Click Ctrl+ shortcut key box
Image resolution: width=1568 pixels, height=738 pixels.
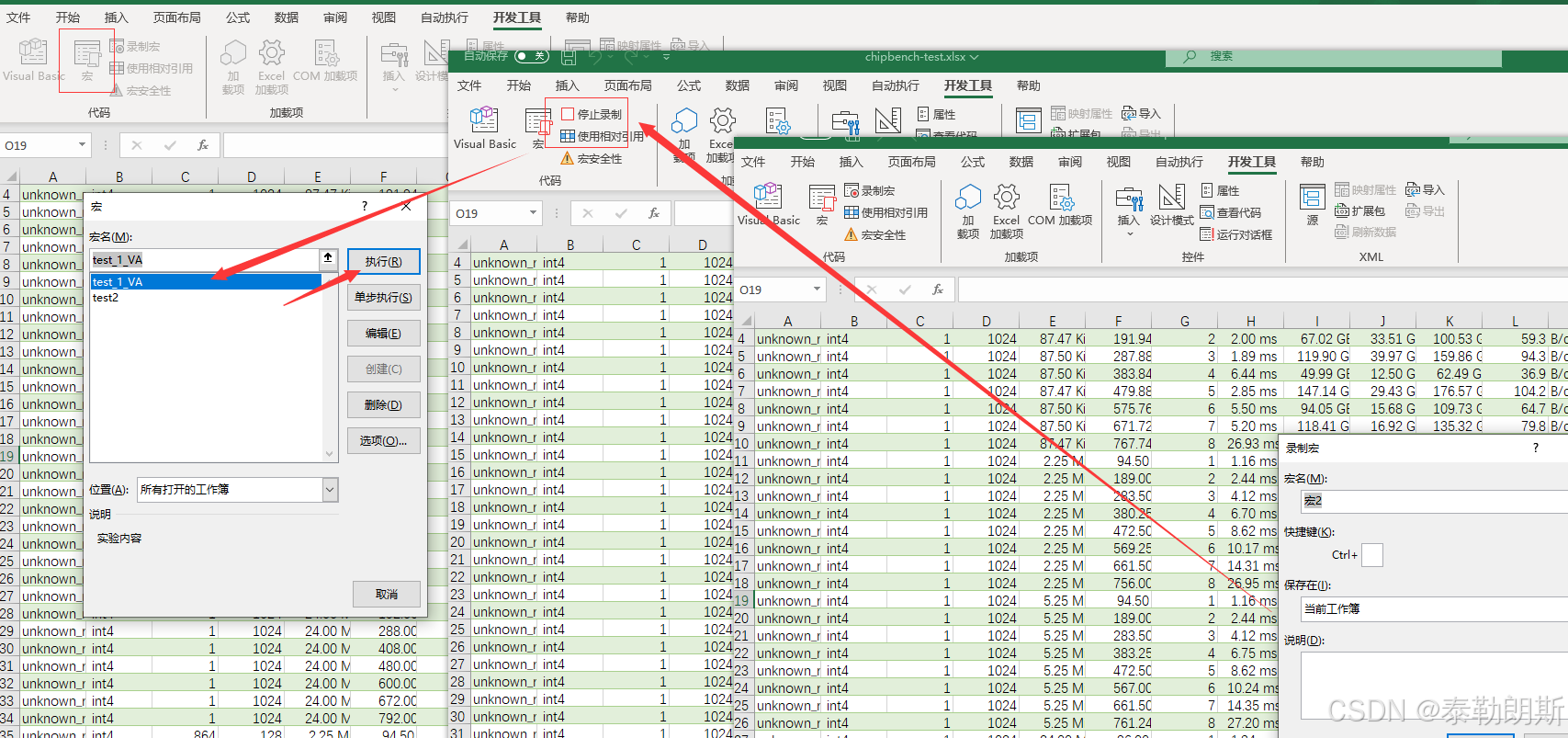click(x=1371, y=555)
